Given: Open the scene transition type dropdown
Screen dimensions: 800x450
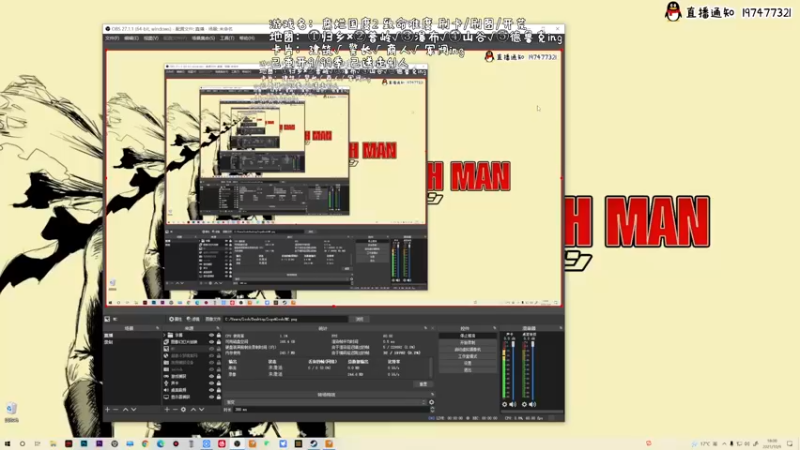Looking at the screenshot, I should point(325,402).
